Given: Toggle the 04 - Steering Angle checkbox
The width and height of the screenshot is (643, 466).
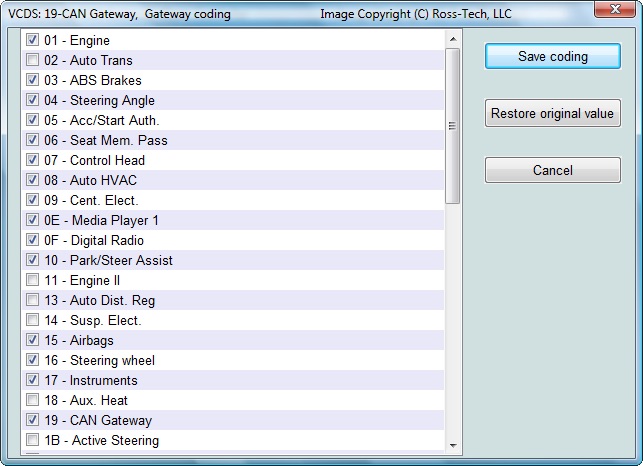Looking at the screenshot, I should point(32,100).
